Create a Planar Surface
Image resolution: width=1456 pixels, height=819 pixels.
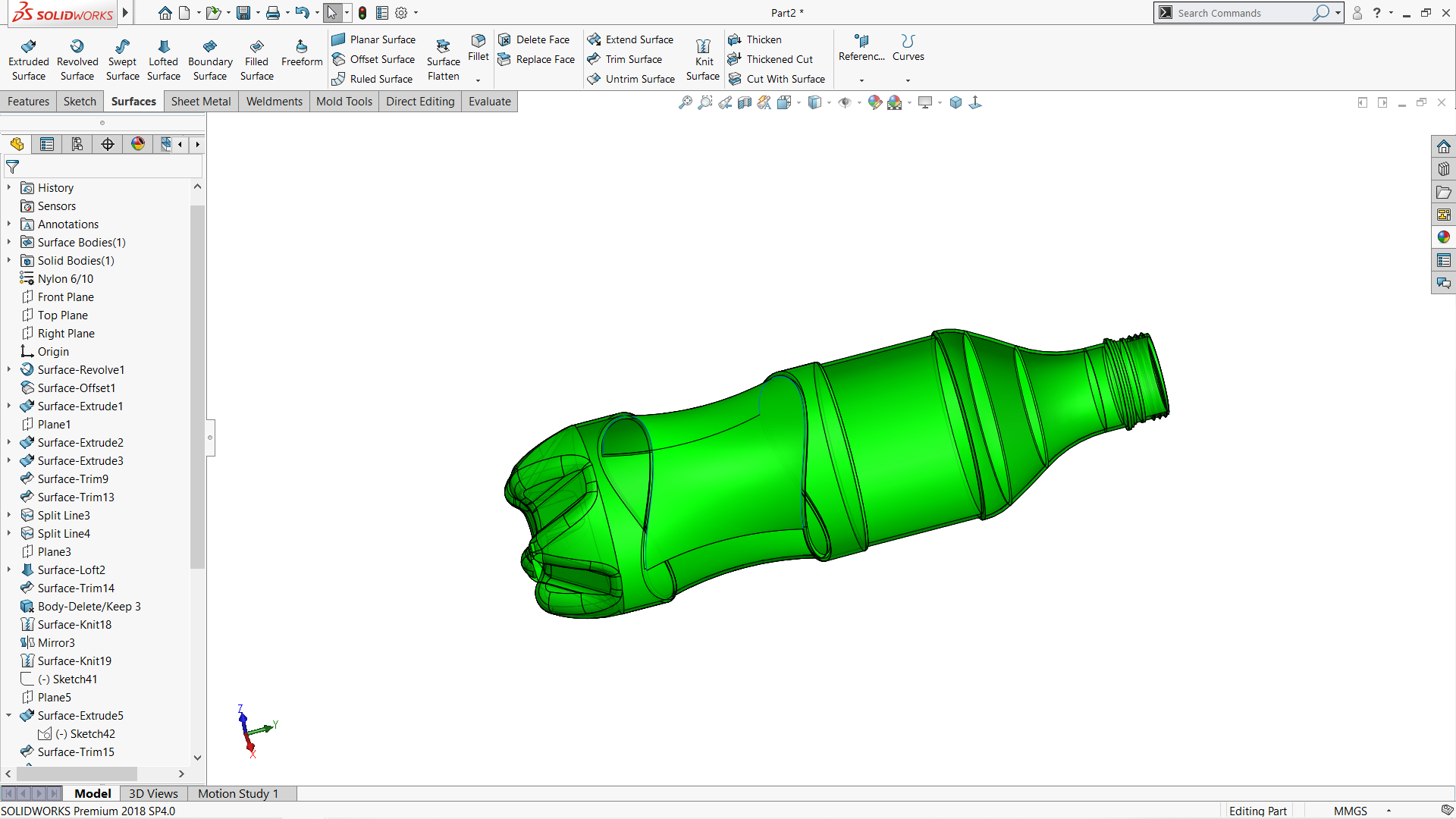click(x=374, y=39)
